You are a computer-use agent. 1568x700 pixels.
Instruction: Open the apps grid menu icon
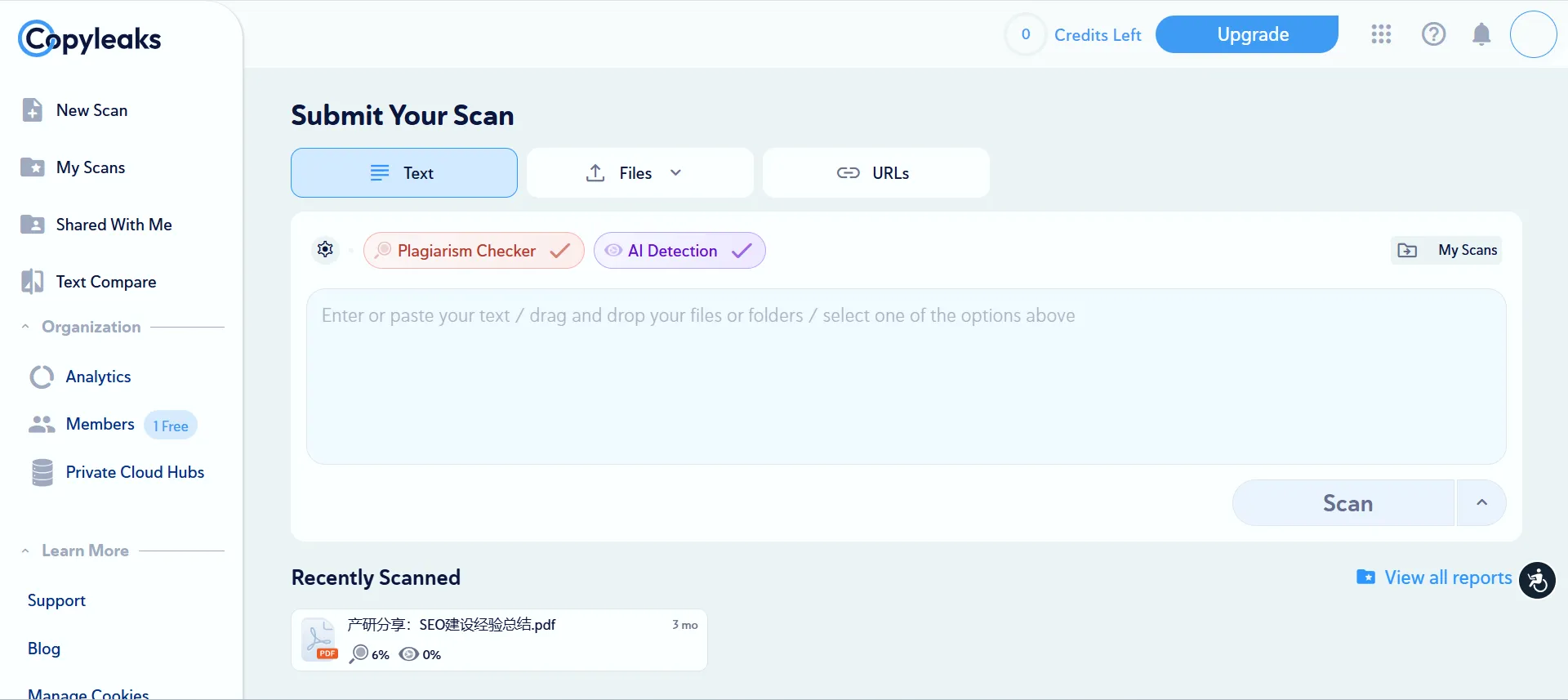coord(1381,34)
